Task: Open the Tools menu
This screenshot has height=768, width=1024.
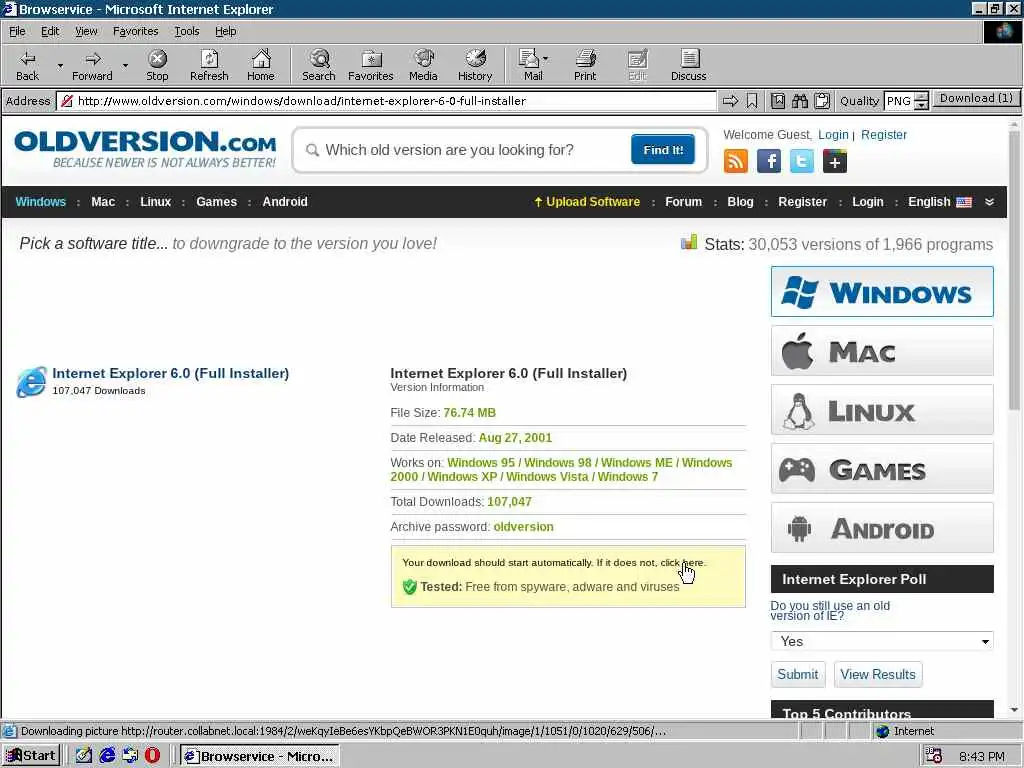Action: (x=186, y=31)
